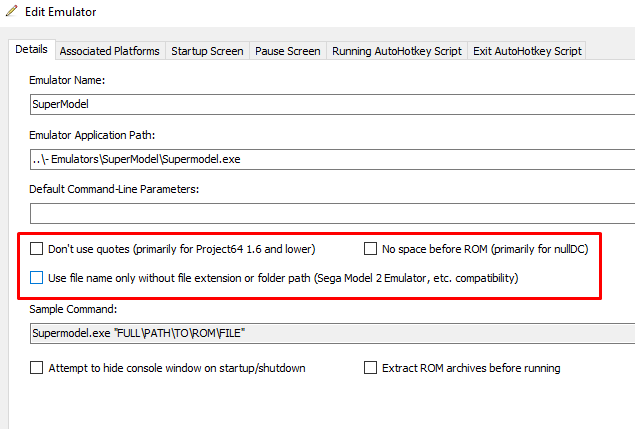Click the Emulator Application Path field
Screen dimensions: 635x429
pos(332,159)
